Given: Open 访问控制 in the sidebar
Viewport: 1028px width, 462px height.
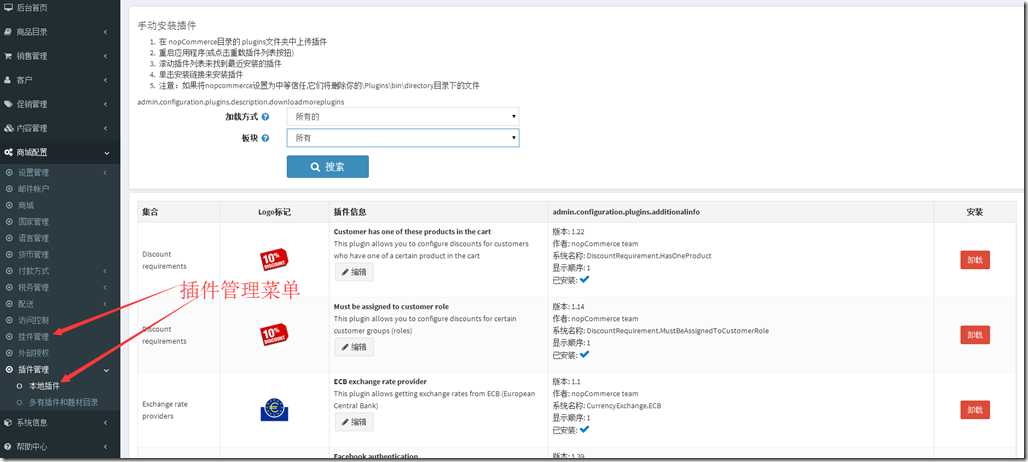Looking at the screenshot, I should (x=33, y=320).
